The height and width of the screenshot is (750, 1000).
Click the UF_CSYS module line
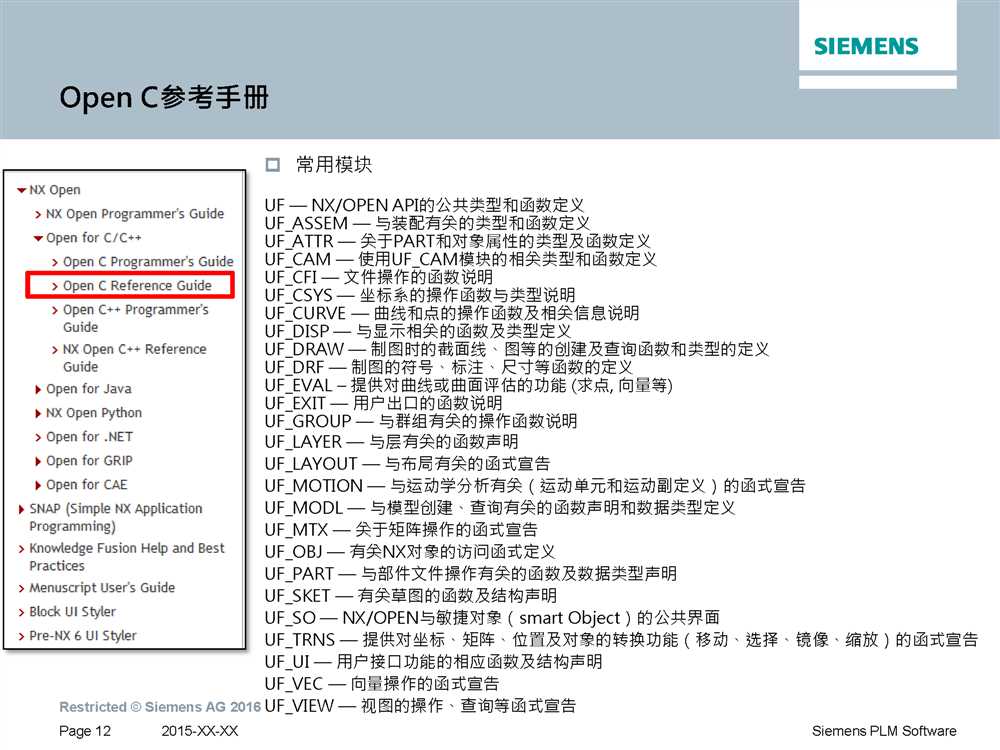420,295
